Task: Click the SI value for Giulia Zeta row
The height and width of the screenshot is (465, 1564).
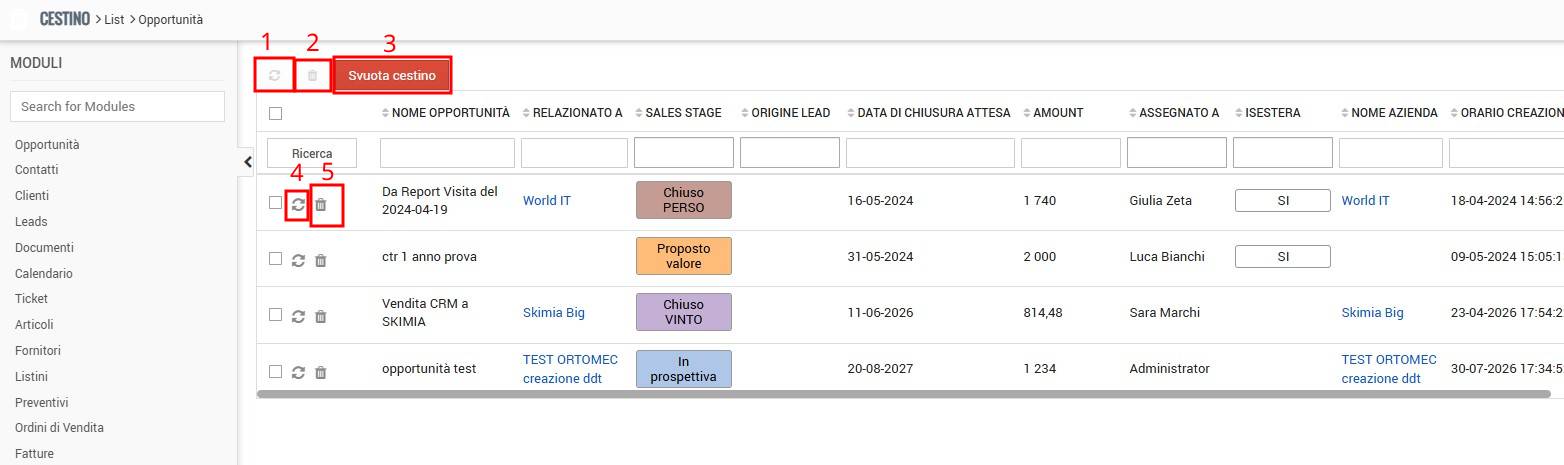Action: coord(1283,200)
